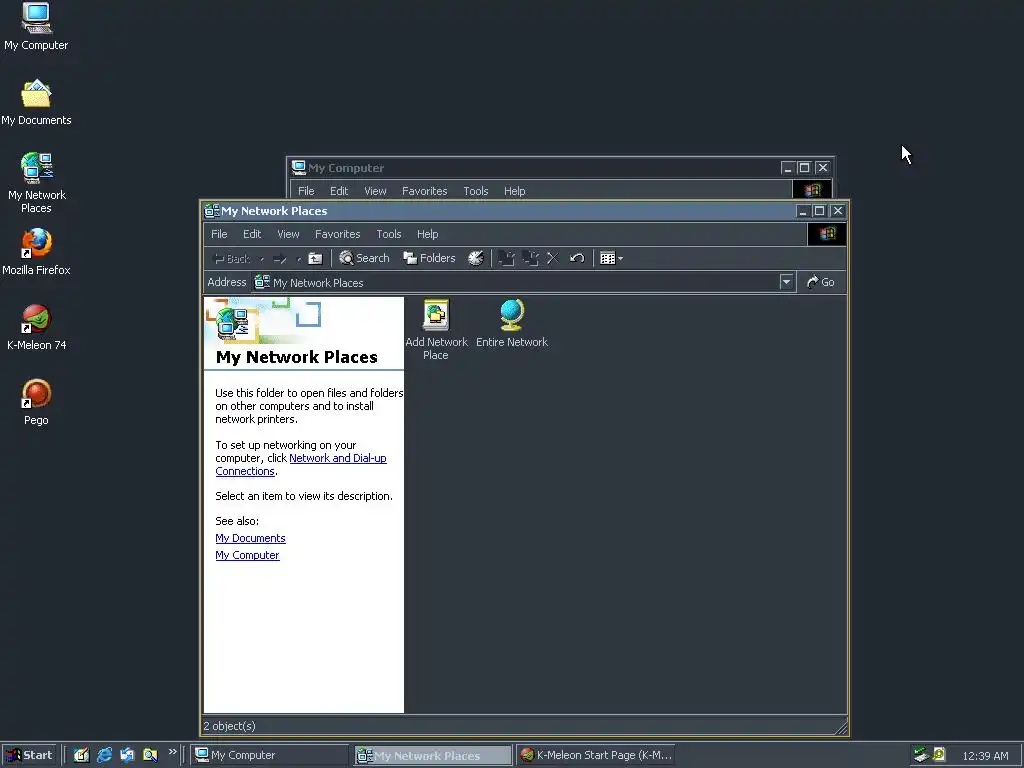
Task: Click the My Documents link in sidebar
Action: 250,538
